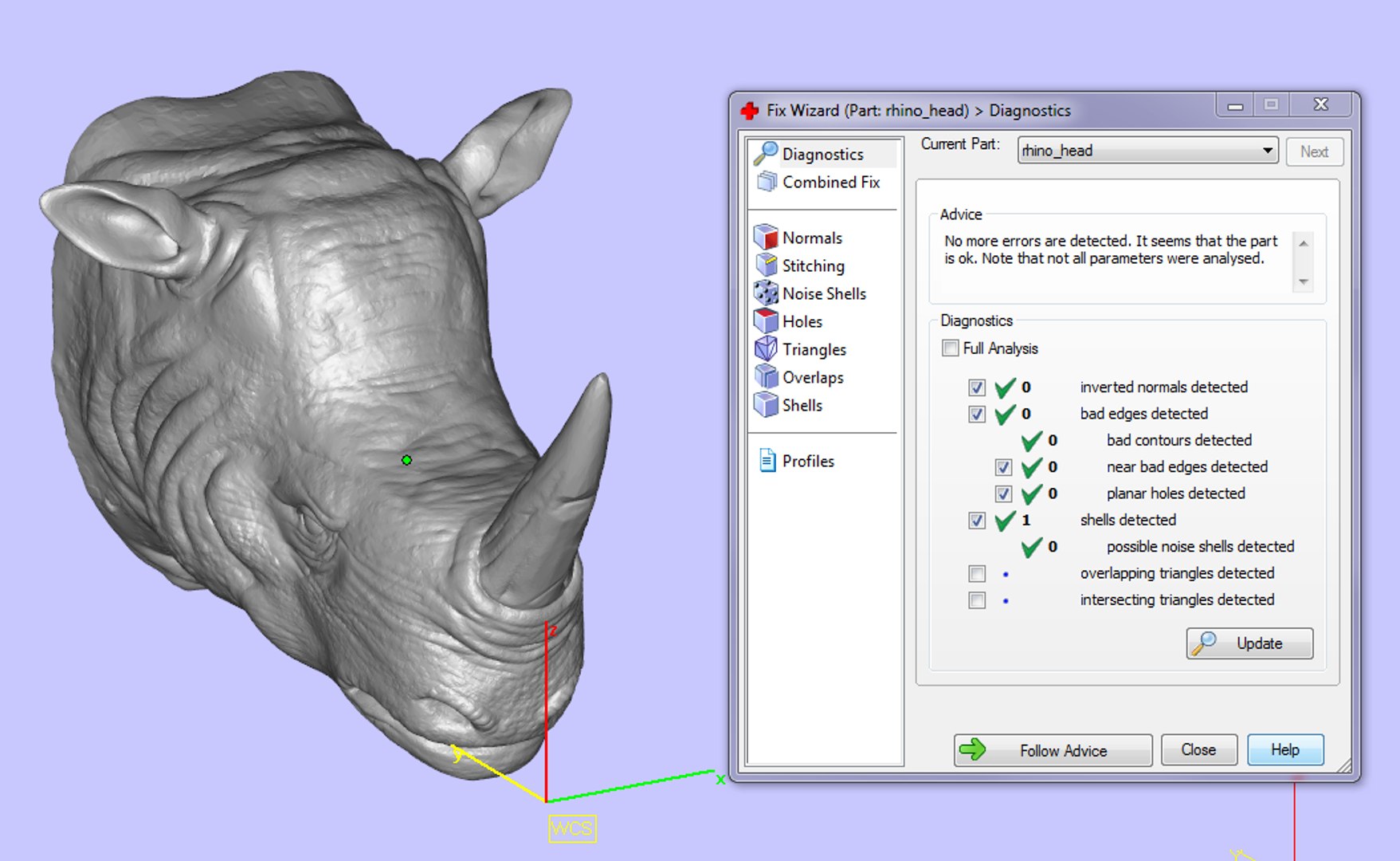Click the 'possible noise shells detected' text
The width and height of the screenshot is (1400, 861).
(1200, 547)
